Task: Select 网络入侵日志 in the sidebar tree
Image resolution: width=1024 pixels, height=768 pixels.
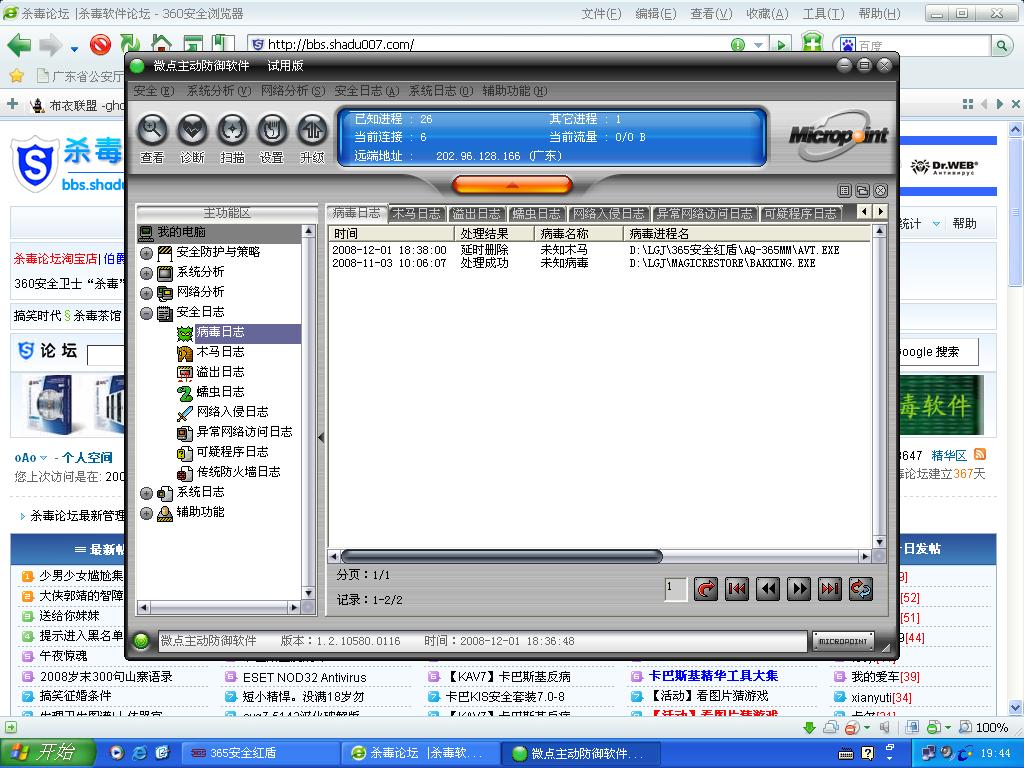Action: [x=232, y=412]
